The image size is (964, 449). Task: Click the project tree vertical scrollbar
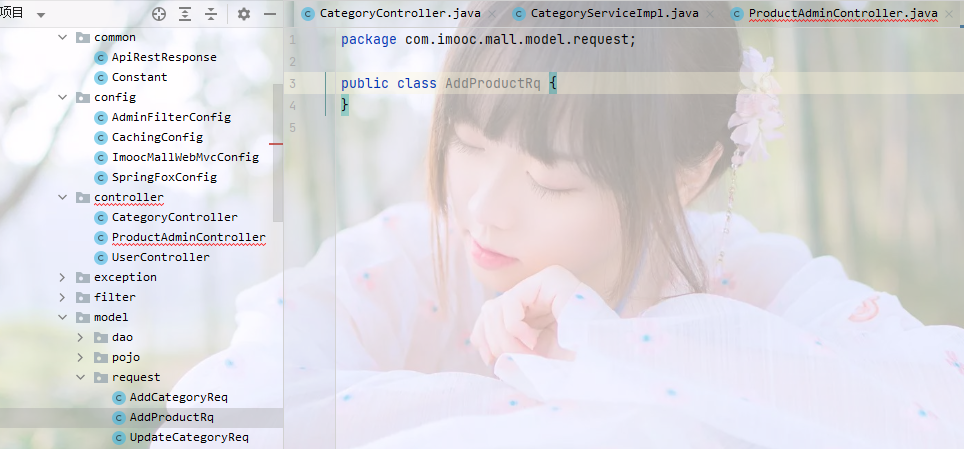point(278,153)
